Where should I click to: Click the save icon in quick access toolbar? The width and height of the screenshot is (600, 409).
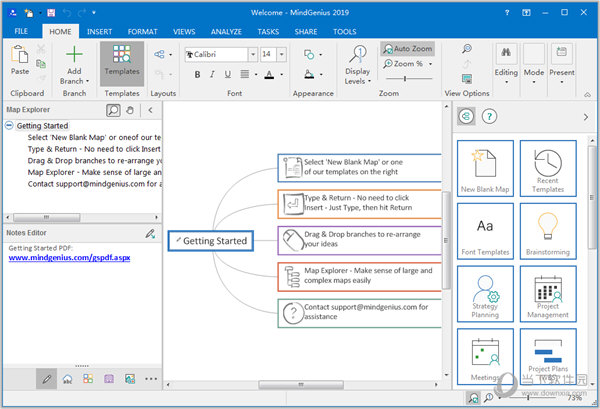[x=51, y=13]
